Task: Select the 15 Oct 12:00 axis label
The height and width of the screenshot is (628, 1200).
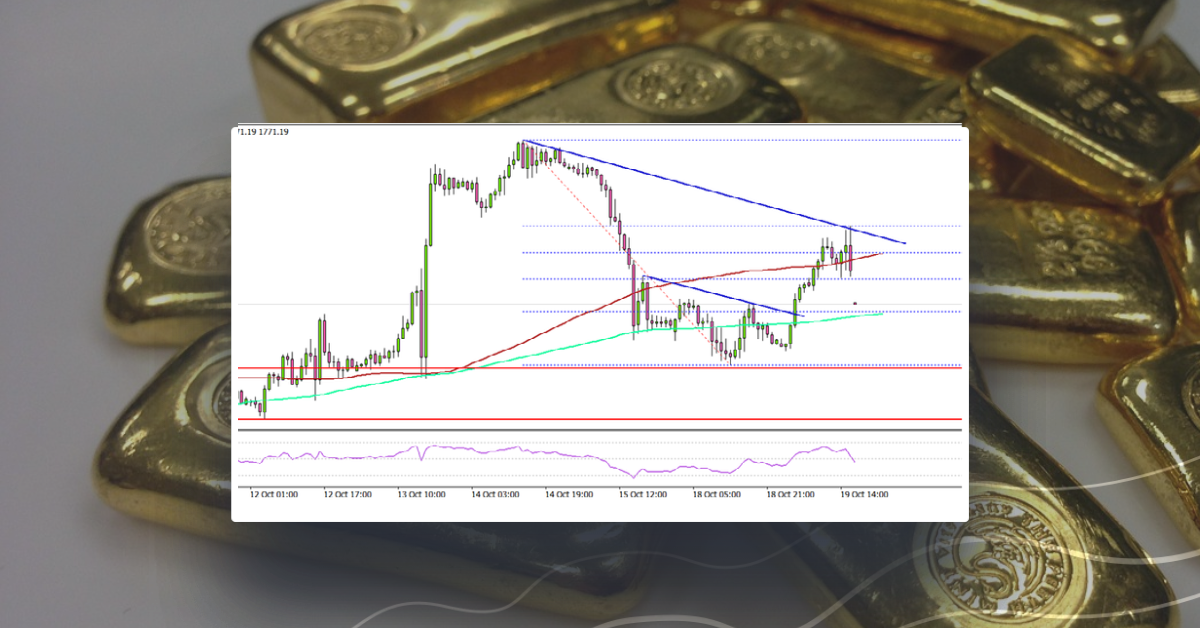Action: point(643,494)
